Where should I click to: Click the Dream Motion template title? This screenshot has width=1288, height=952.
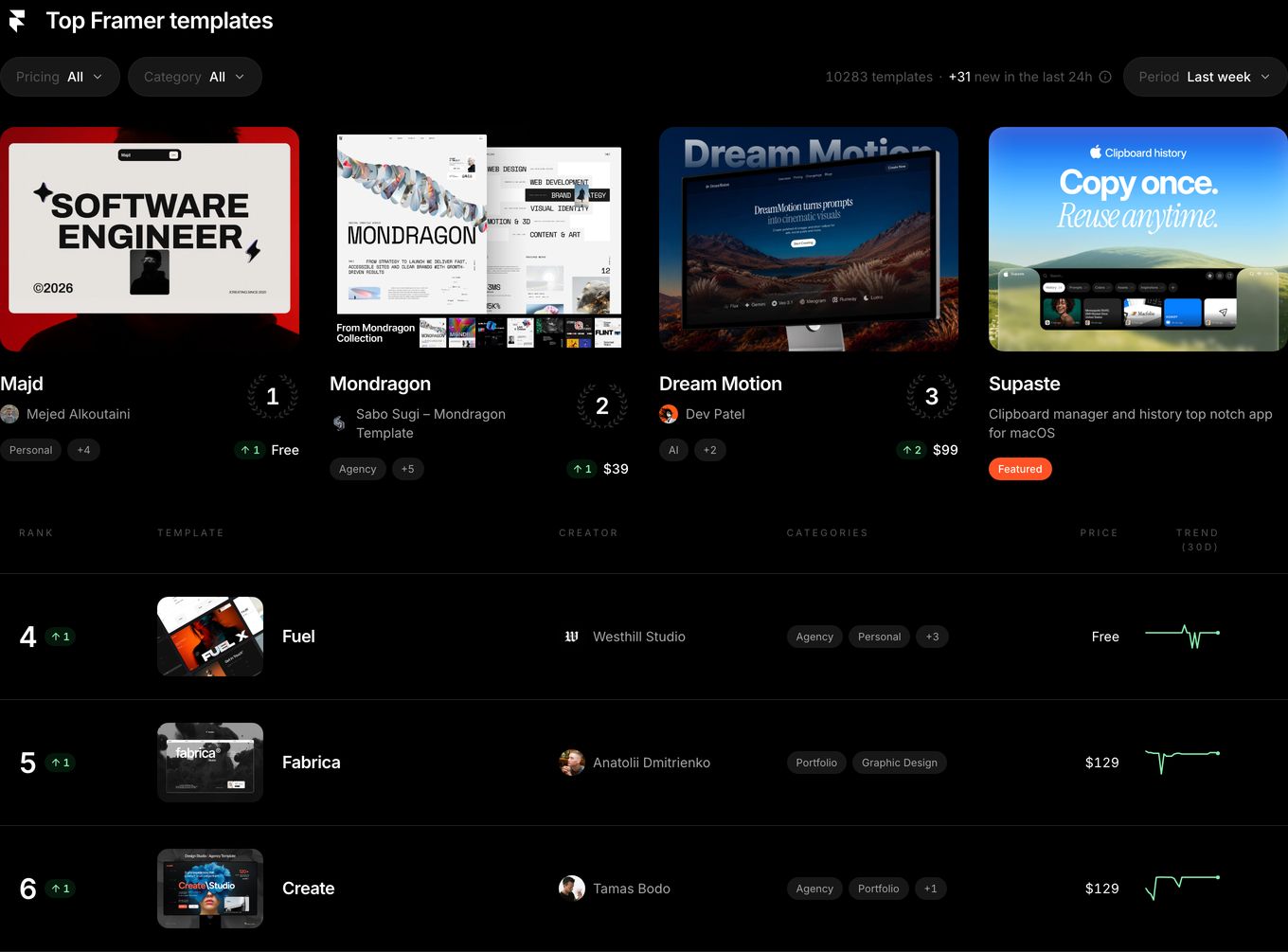click(x=721, y=384)
